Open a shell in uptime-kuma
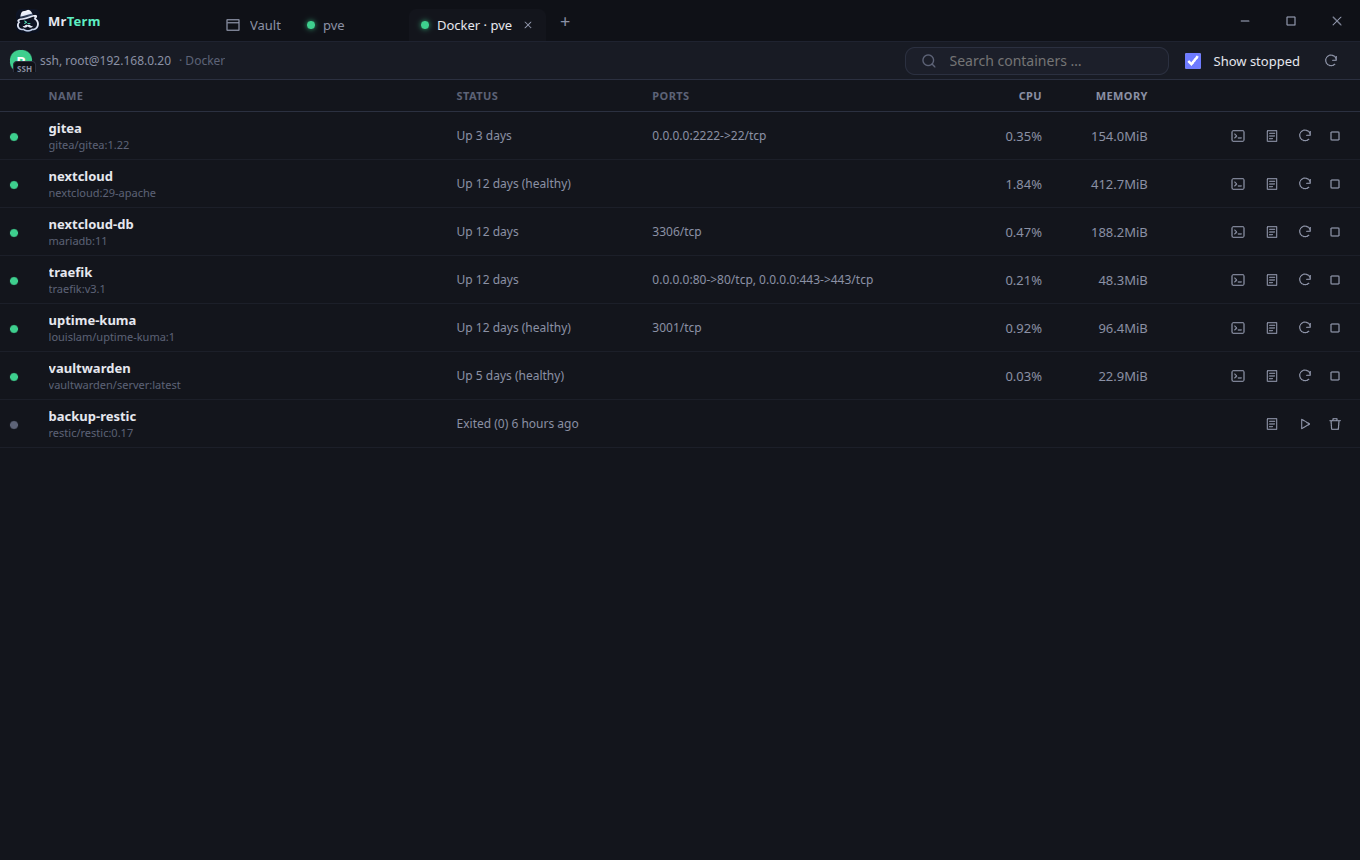 coord(1238,328)
